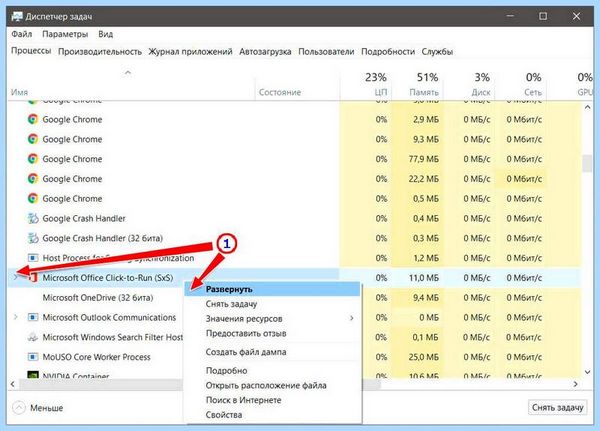Click the Host Process row icon
600x431 pixels.
tap(33, 258)
